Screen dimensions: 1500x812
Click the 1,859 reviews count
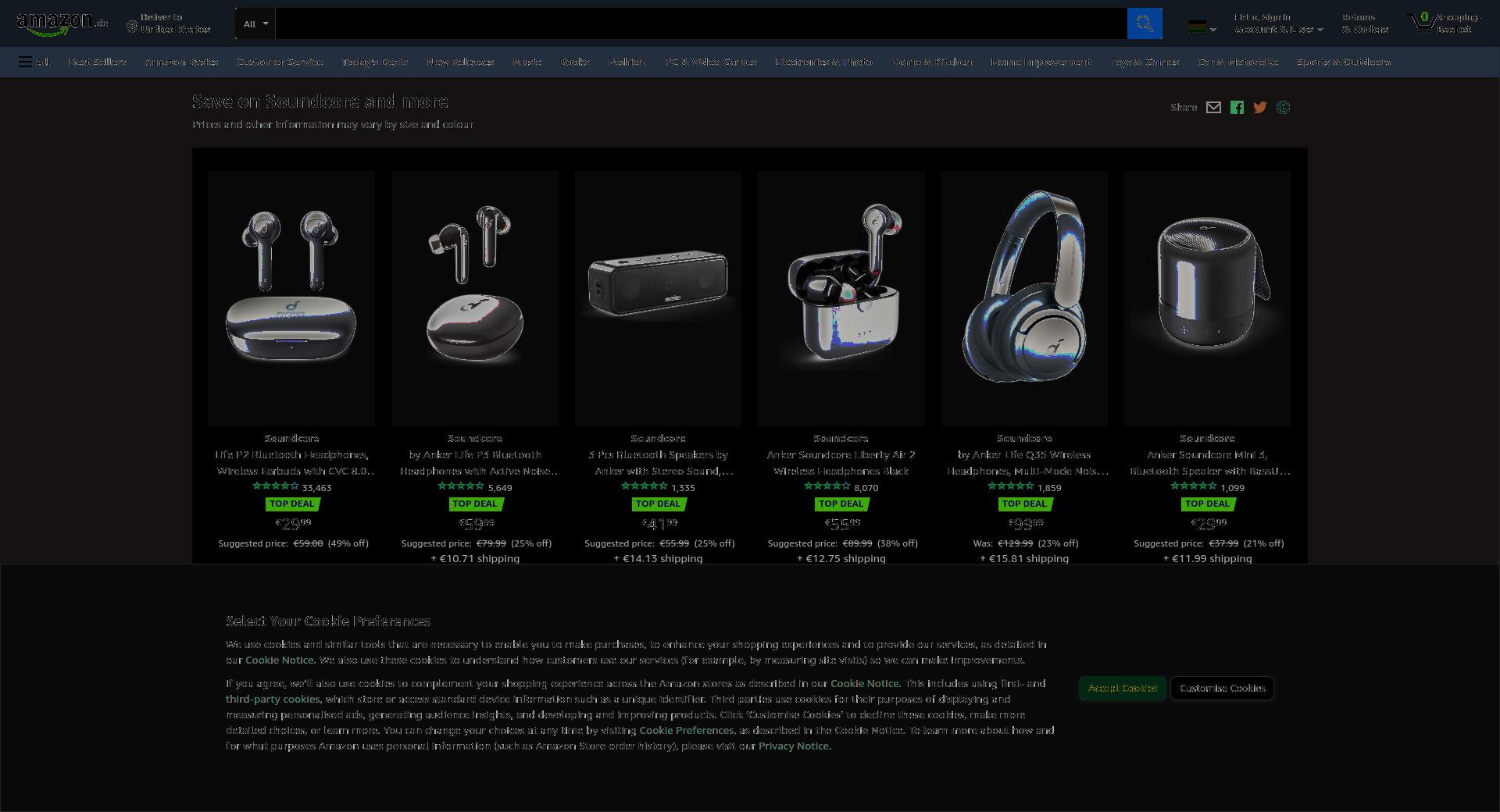tap(1049, 488)
